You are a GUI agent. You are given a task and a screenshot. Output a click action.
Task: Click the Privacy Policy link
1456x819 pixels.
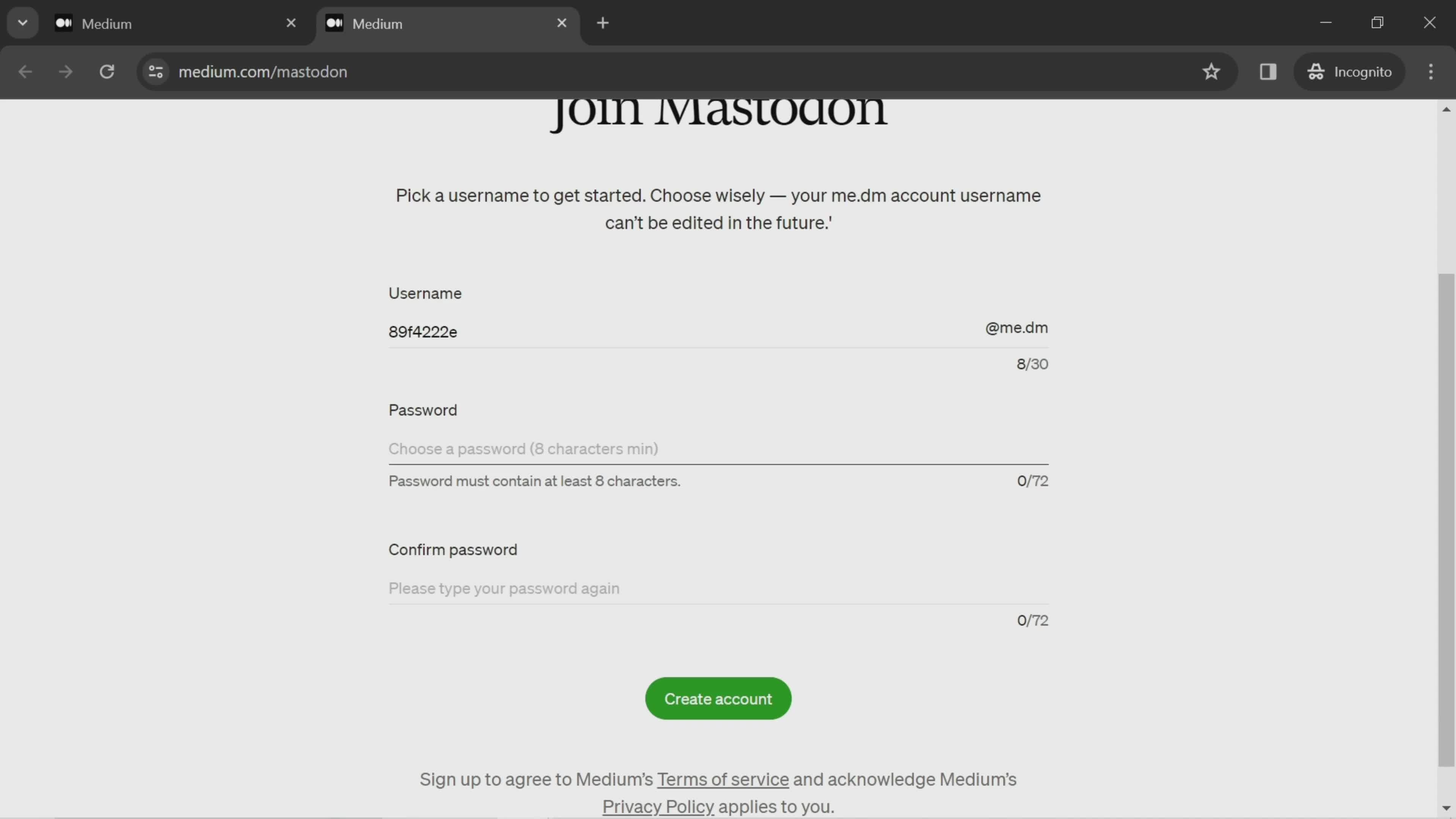coord(658,807)
